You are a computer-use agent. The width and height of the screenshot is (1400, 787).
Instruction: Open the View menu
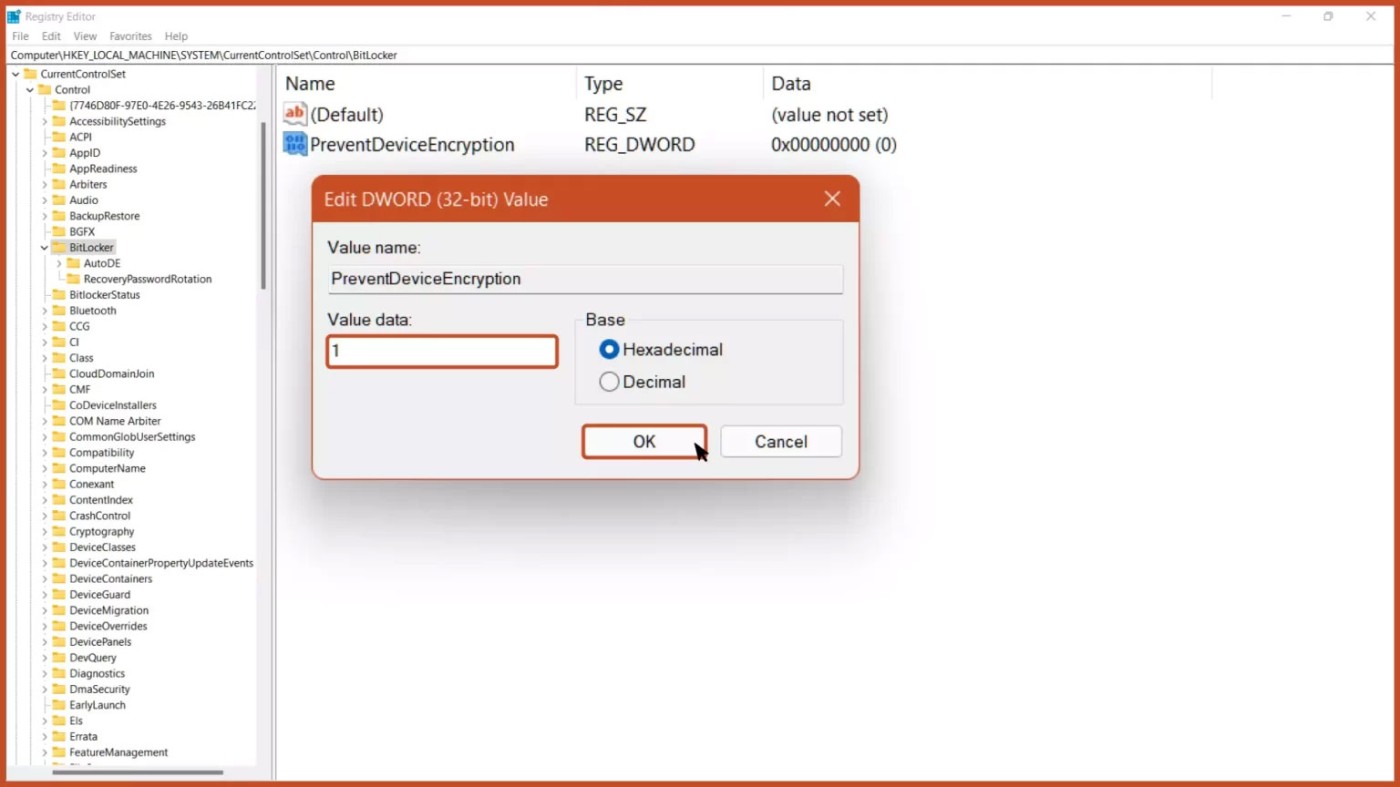(x=85, y=36)
